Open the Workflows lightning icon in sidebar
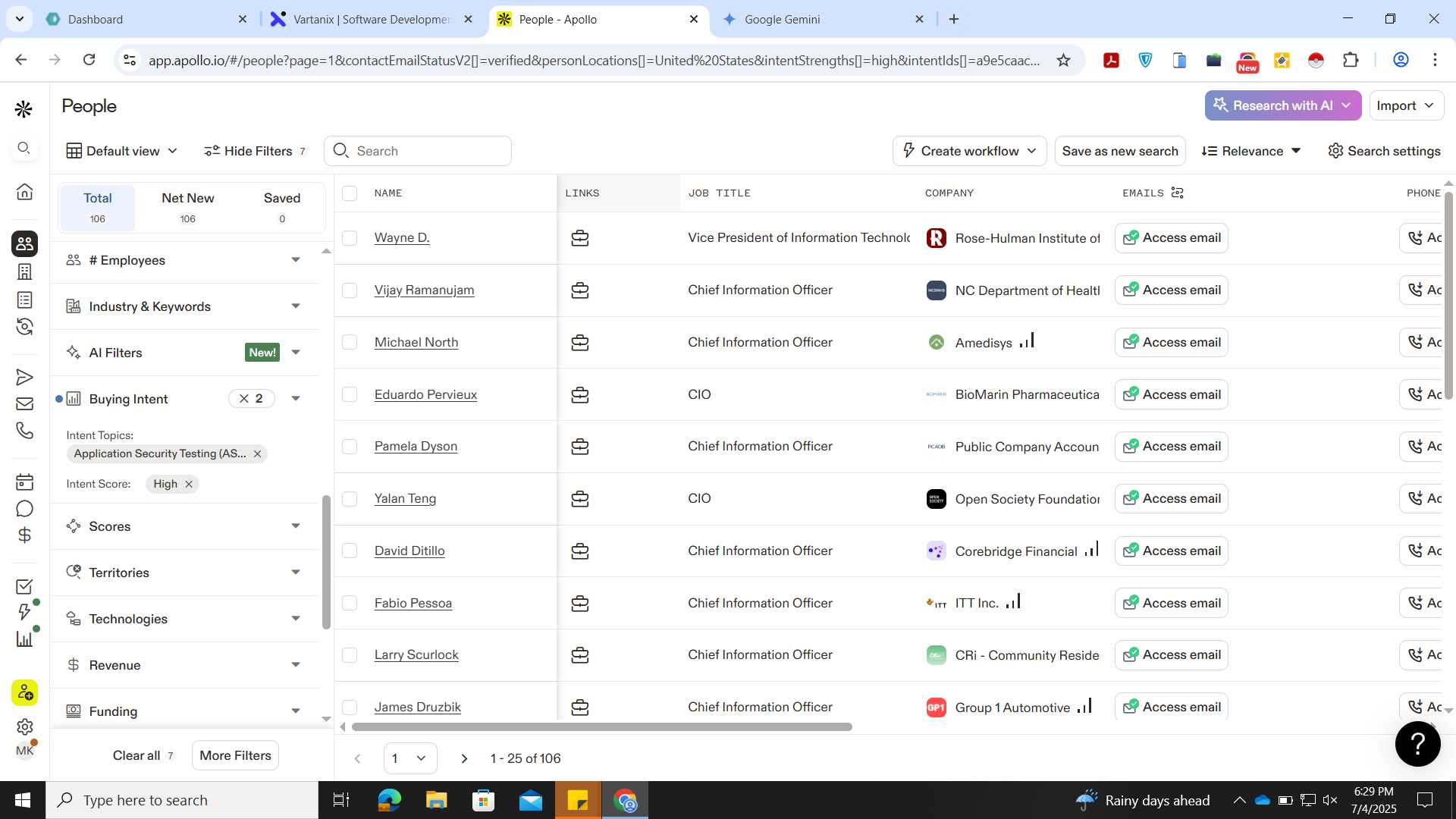This screenshot has height=819, width=1456. pyautogui.click(x=24, y=612)
